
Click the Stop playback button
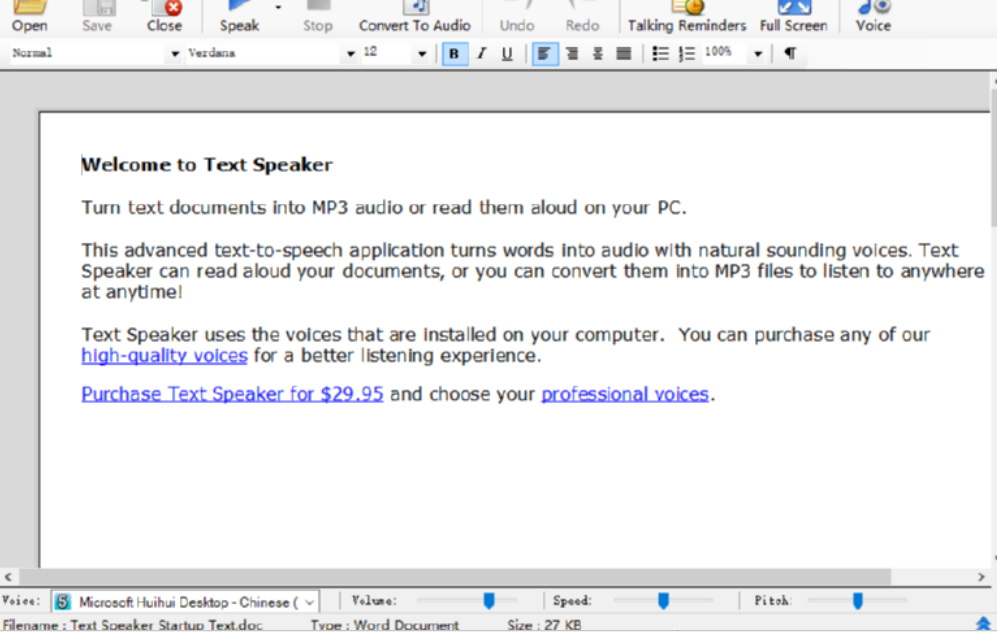coord(317,17)
